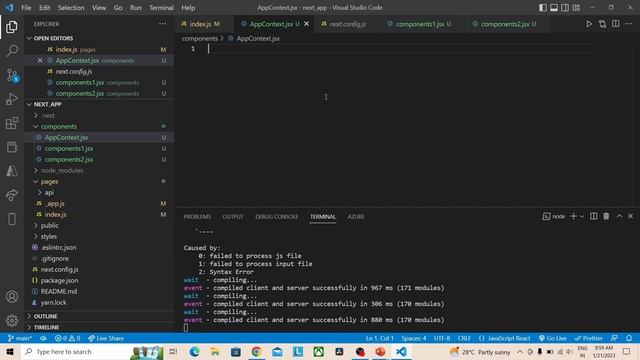
Task: Switch to the next.config.js editor tab
Action: pyautogui.click(x=347, y=24)
